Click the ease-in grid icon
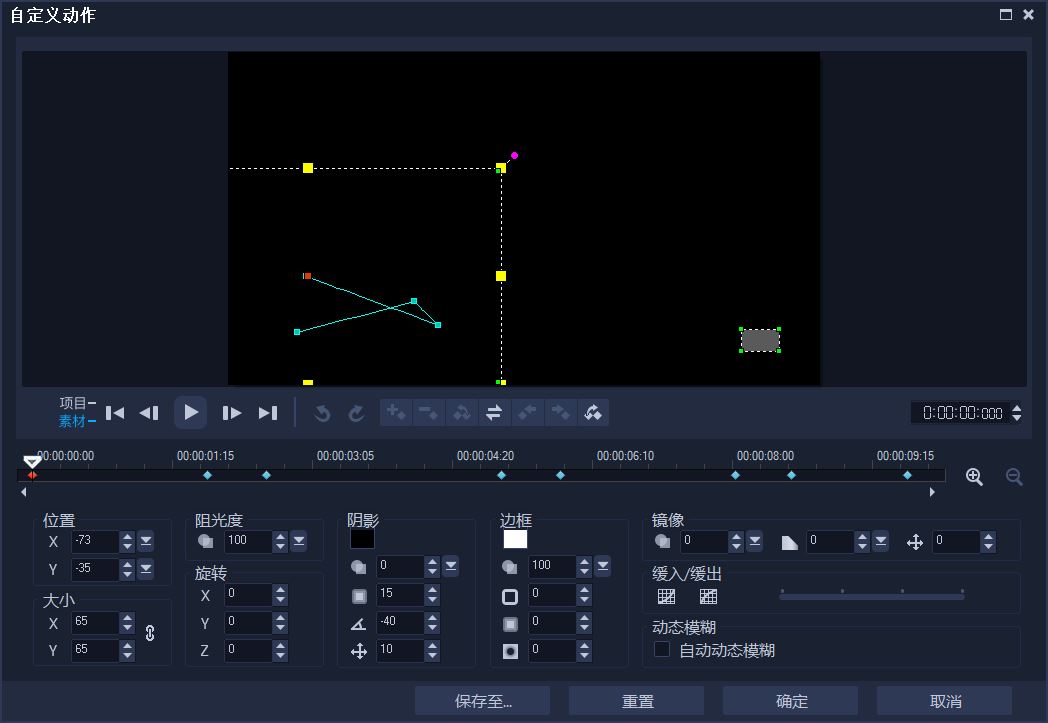The width and height of the screenshot is (1048, 723). (666, 596)
